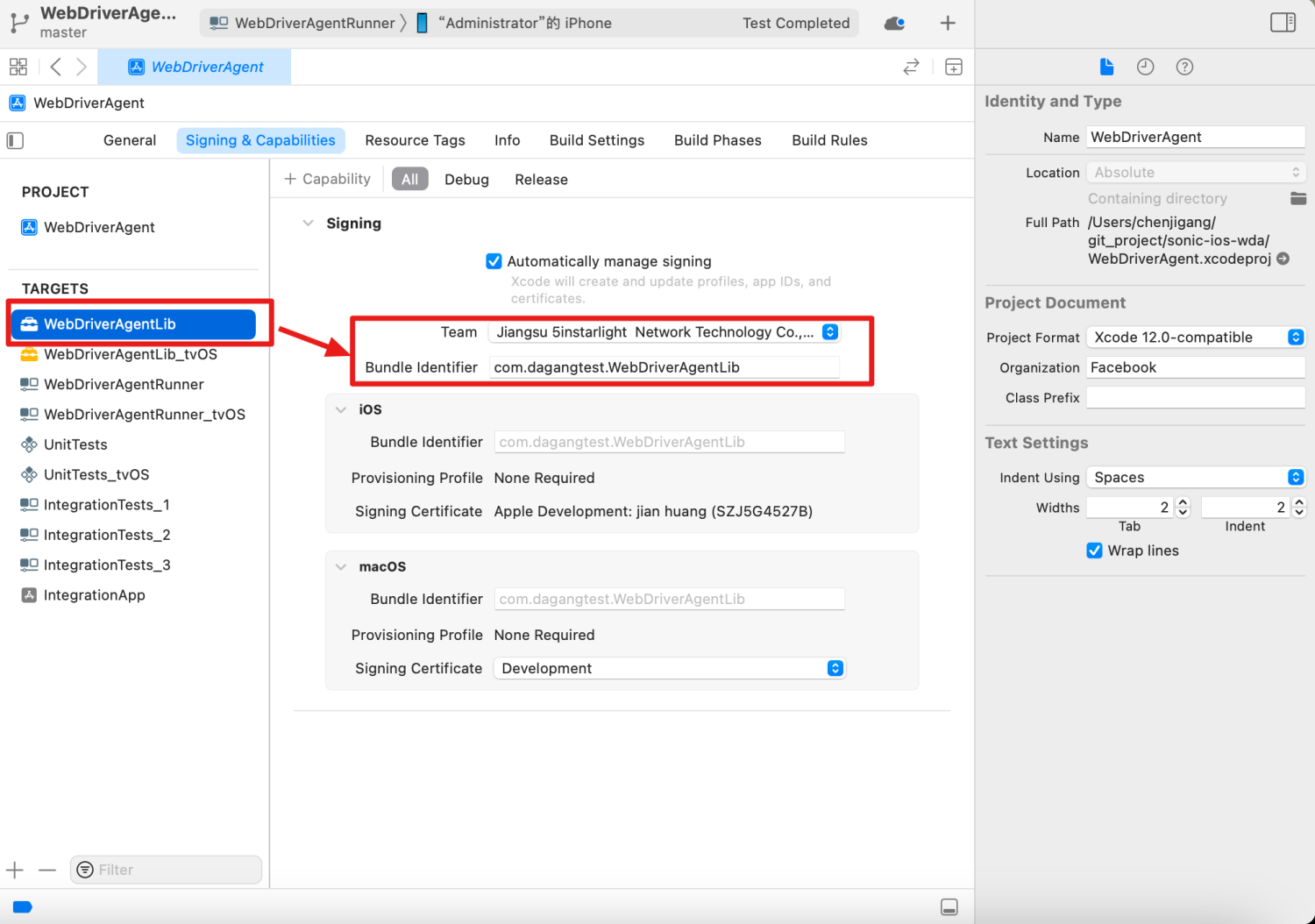
Task: Open the Team dropdown
Action: click(665, 332)
